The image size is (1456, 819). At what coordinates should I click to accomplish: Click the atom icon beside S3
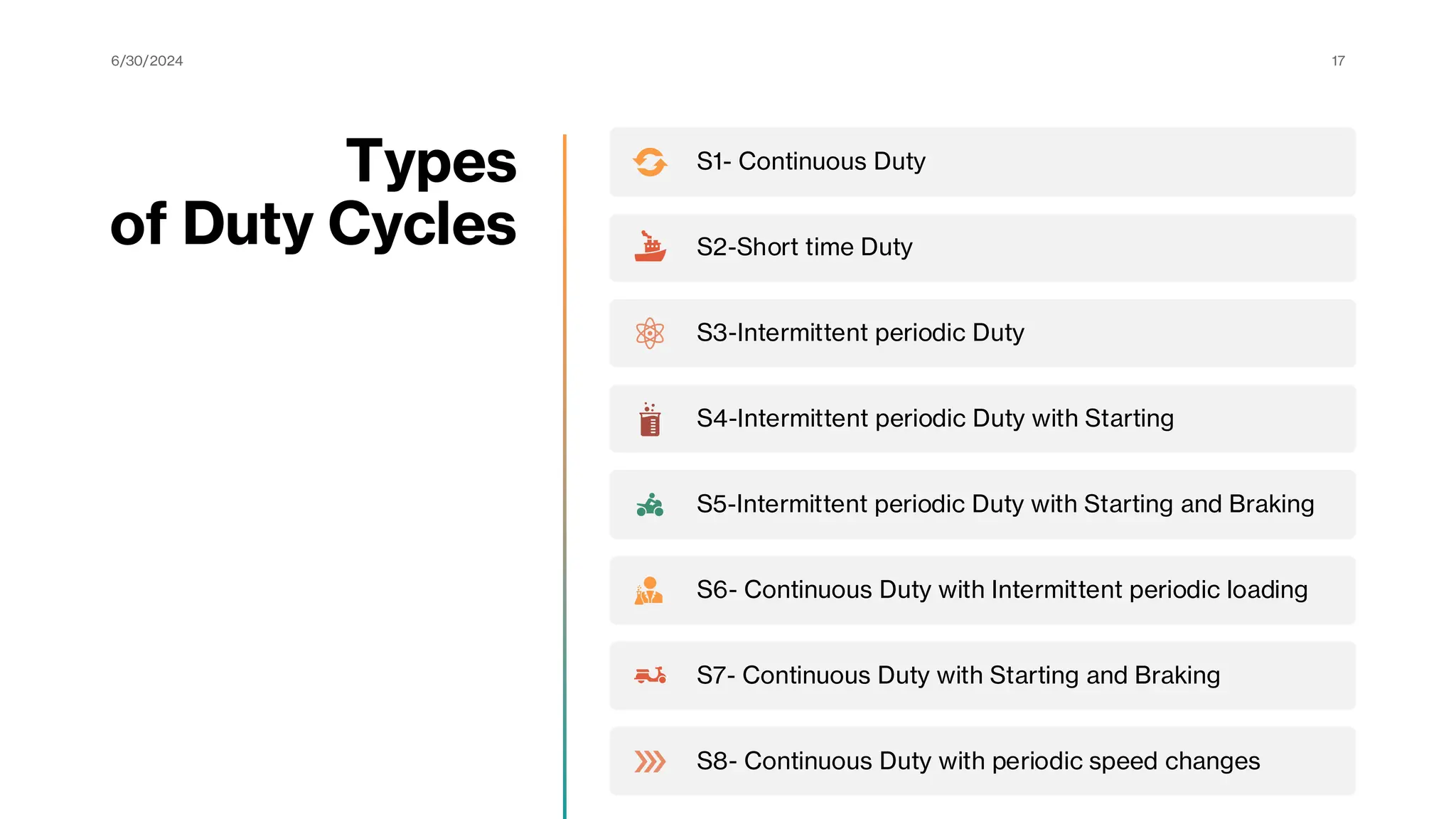[x=650, y=333]
